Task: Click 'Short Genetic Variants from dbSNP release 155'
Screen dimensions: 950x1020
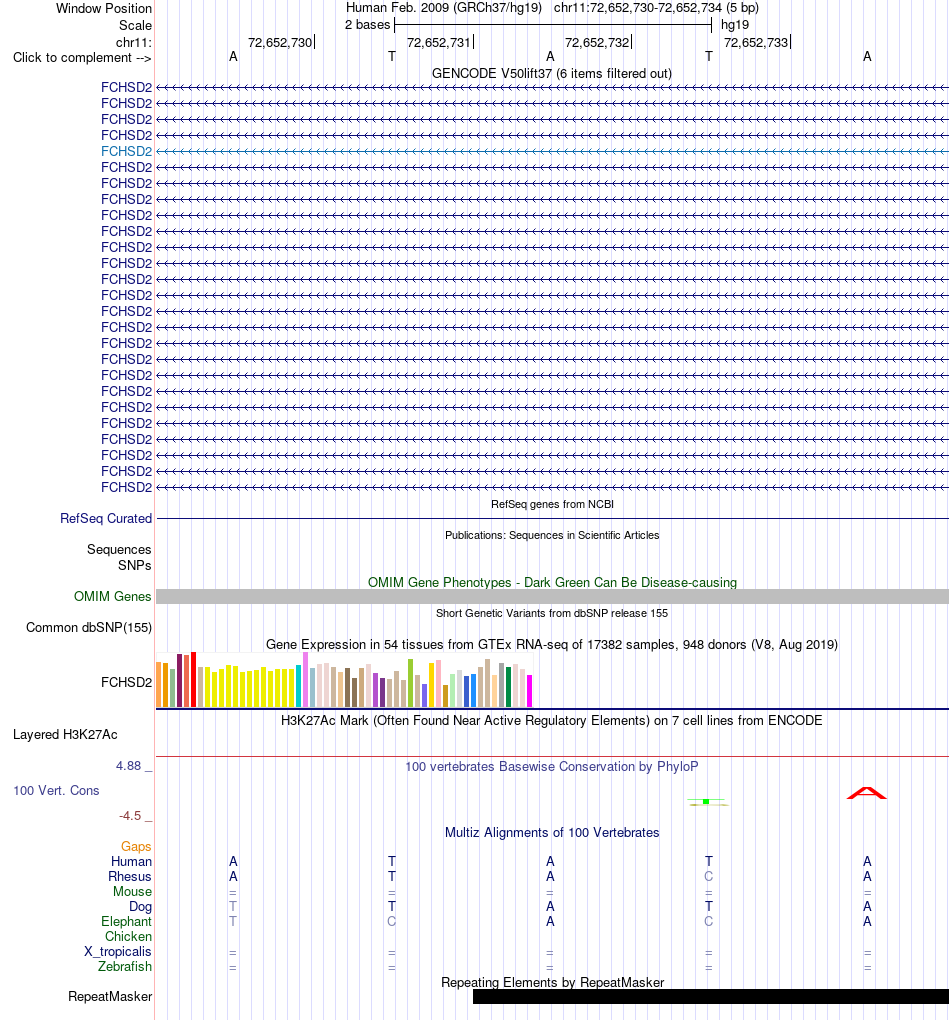Action: 552,613
